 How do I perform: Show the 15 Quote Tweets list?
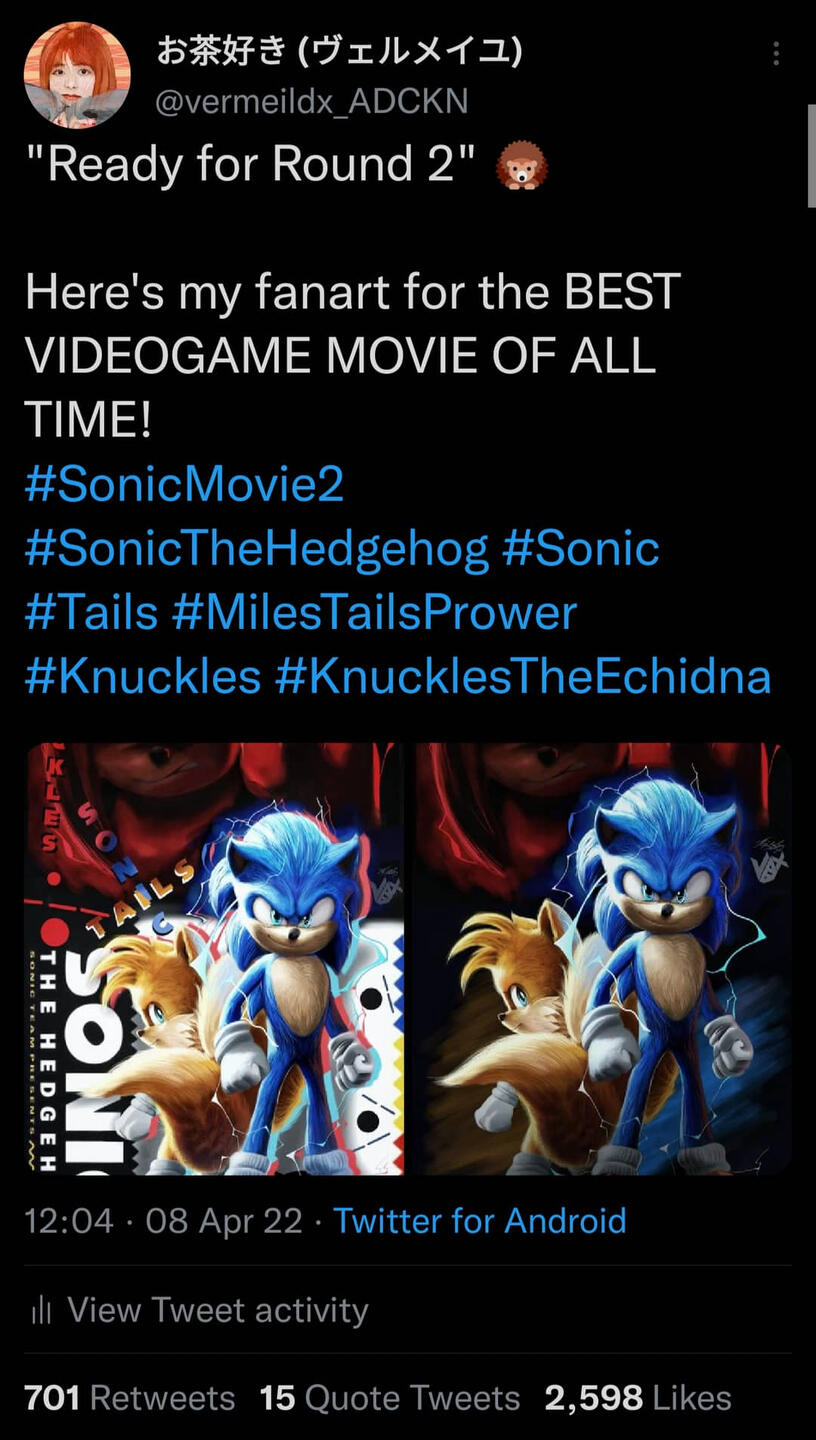tap(390, 1398)
